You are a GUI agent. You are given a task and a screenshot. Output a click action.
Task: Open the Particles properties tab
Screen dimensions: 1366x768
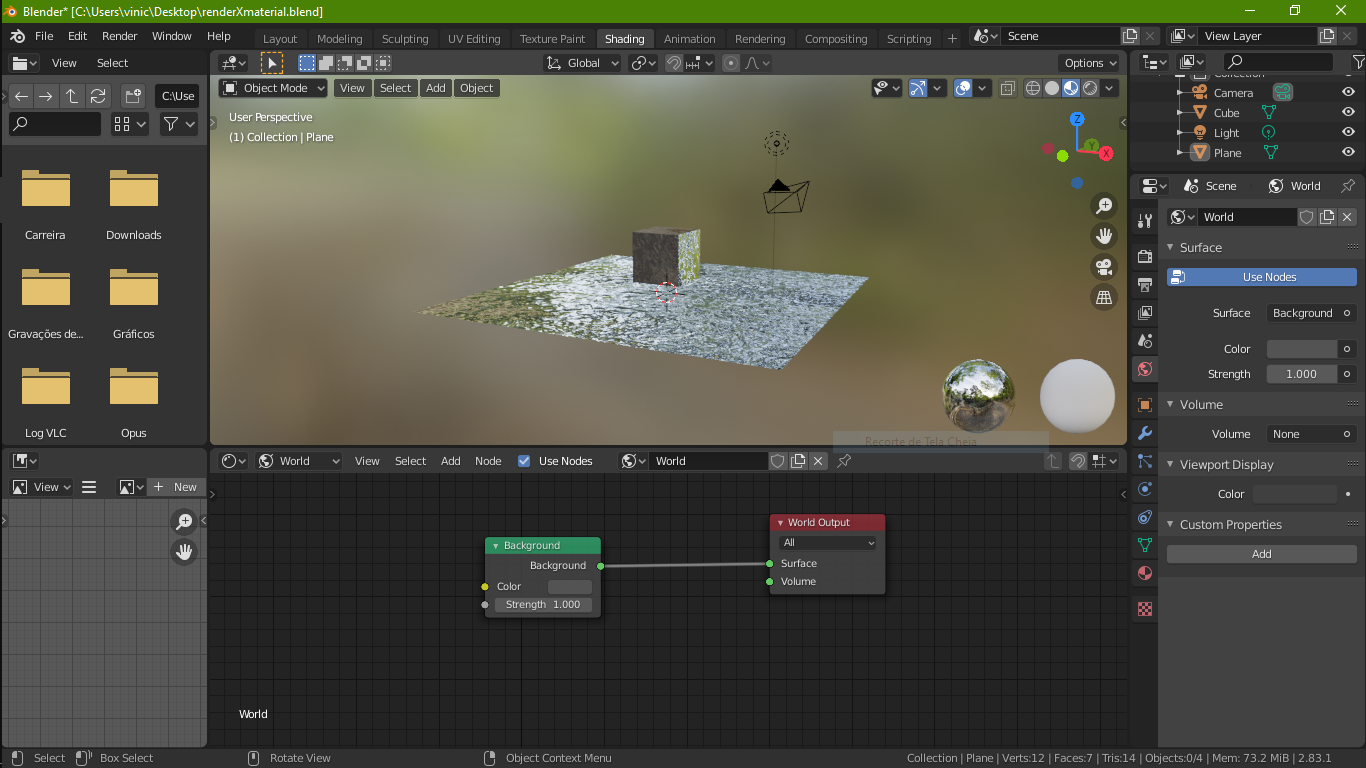click(1145, 461)
